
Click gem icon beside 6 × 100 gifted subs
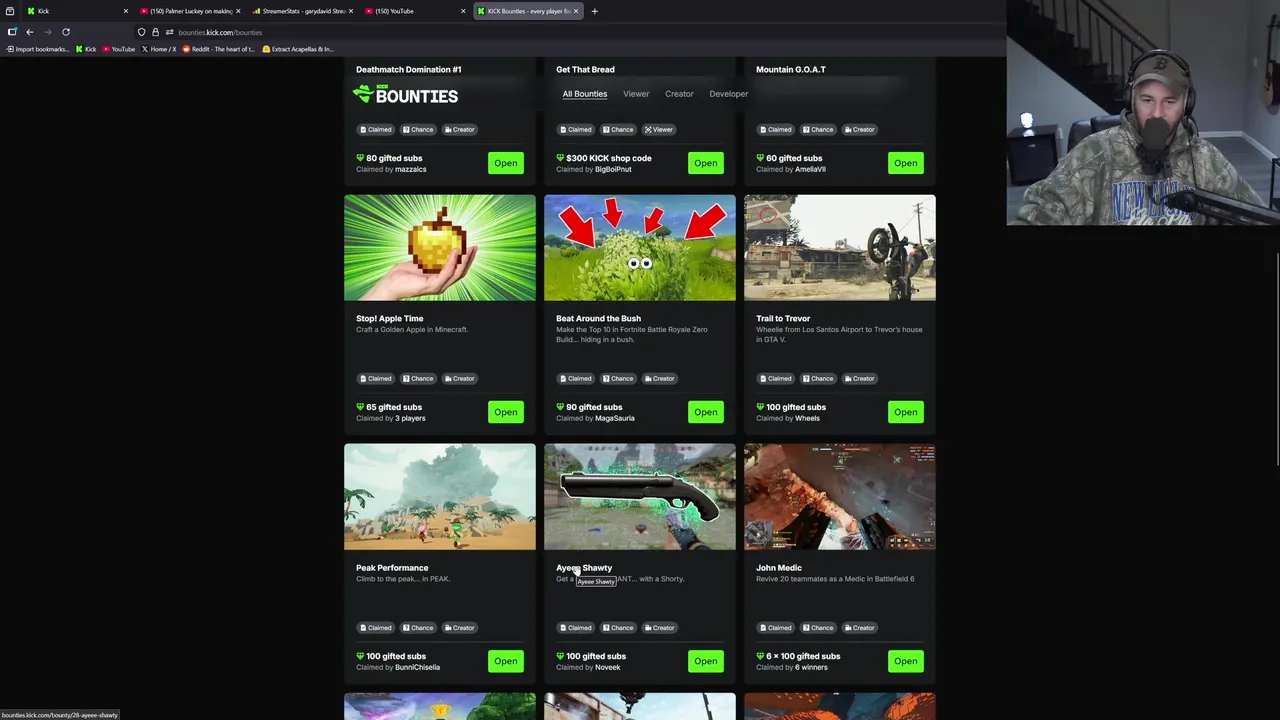[x=760, y=656]
